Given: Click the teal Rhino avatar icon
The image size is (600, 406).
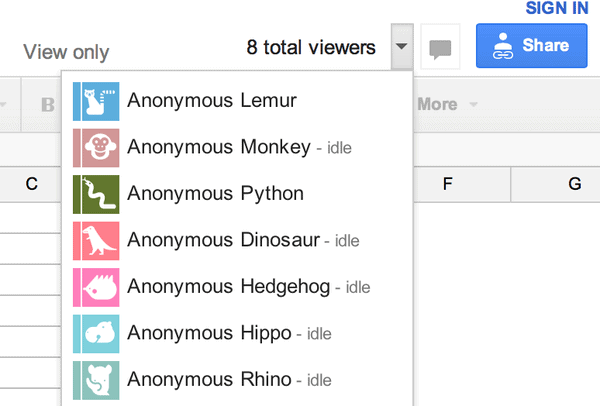Looking at the screenshot, I should [x=96, y=380].
